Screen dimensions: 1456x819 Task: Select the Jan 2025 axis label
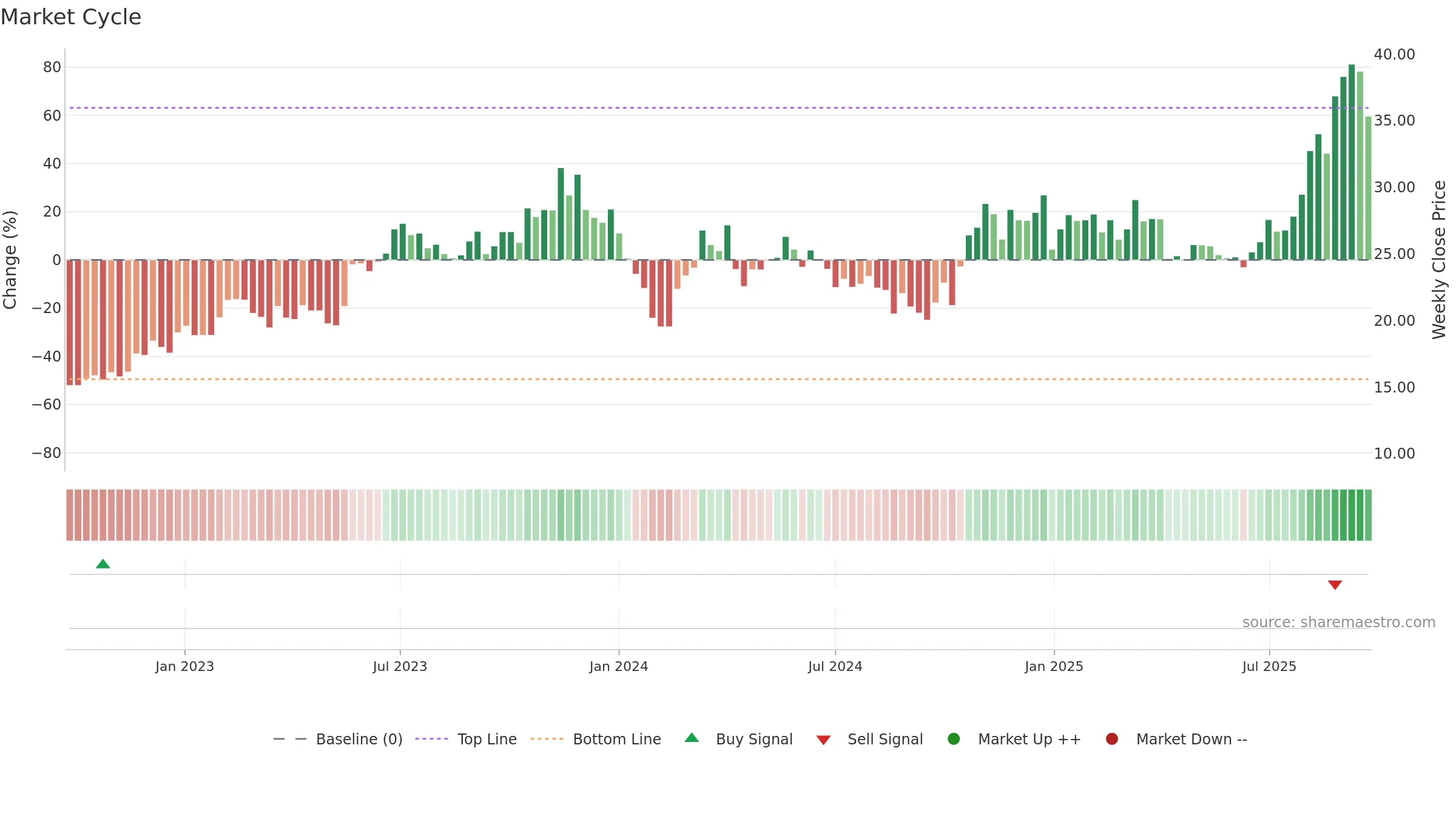pos(1054,666)
